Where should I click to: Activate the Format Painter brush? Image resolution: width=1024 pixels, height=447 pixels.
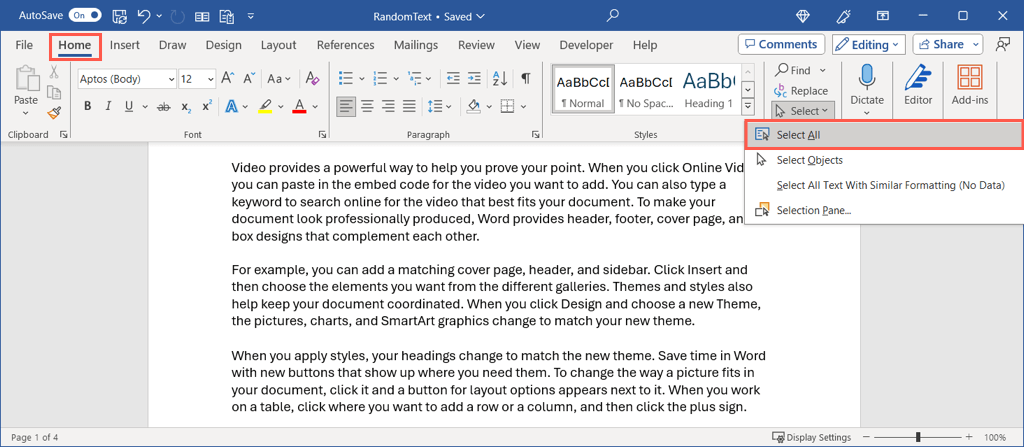(x=54, y=112)
